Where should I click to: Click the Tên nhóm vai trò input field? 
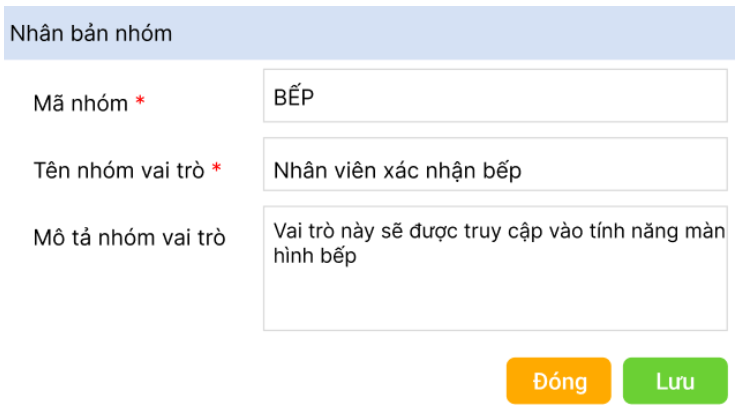click(x=494, y=165)
